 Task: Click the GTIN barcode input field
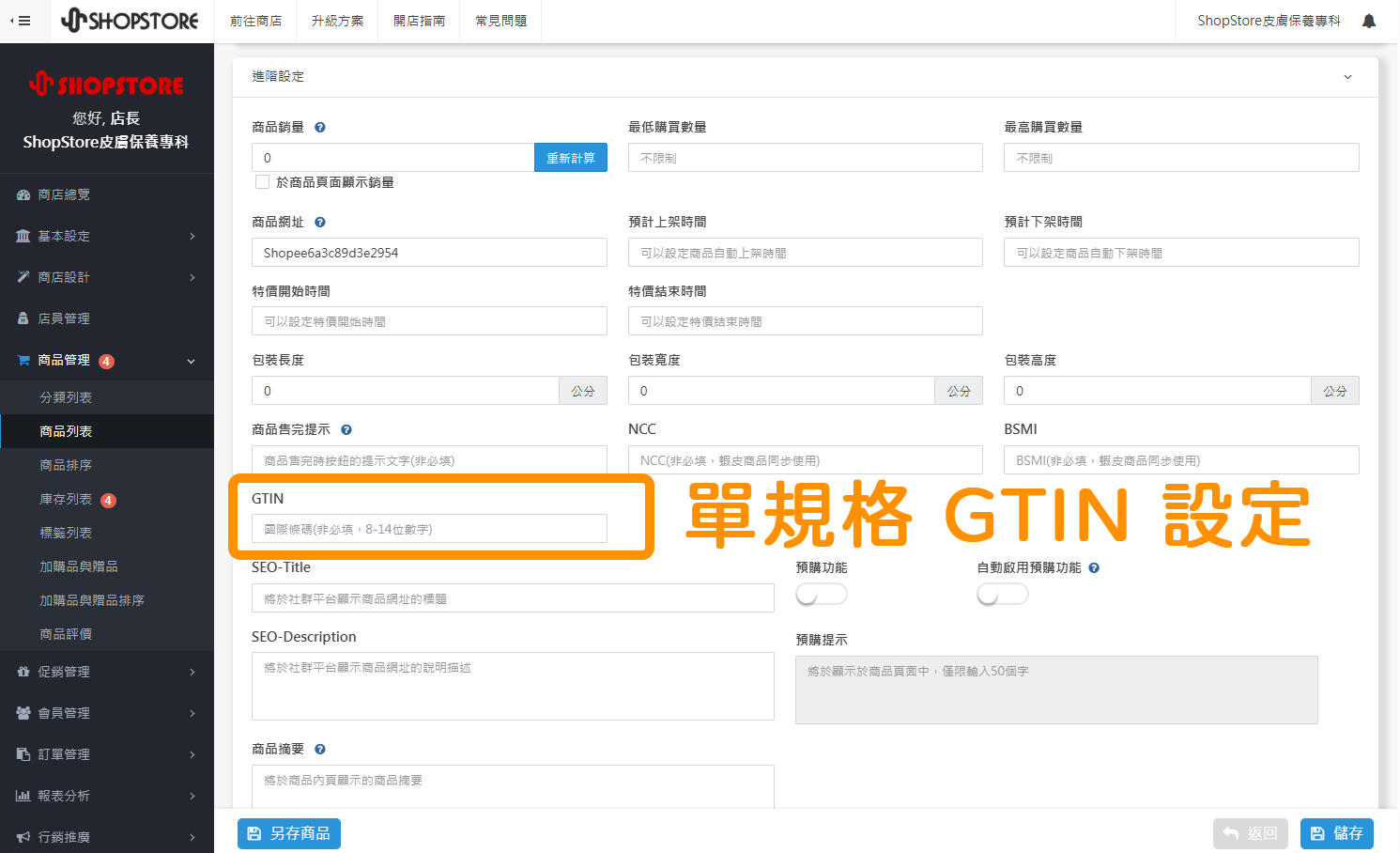429,529
